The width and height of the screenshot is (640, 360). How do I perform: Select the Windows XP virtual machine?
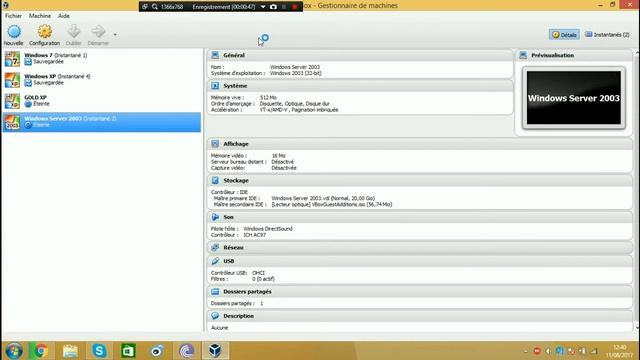(x=102, y=80)
